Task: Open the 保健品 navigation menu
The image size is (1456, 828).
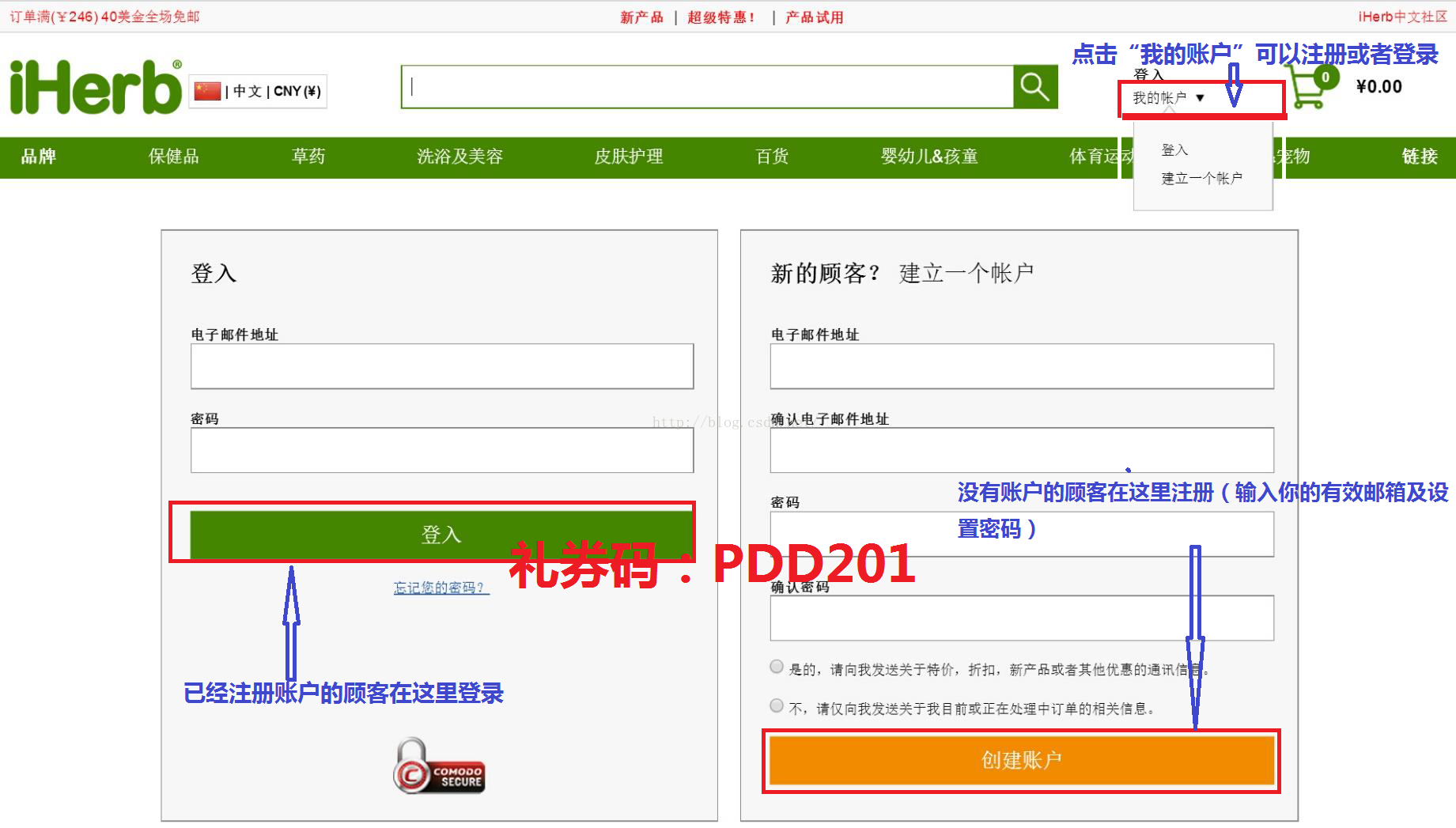Action: click(174, 157)
